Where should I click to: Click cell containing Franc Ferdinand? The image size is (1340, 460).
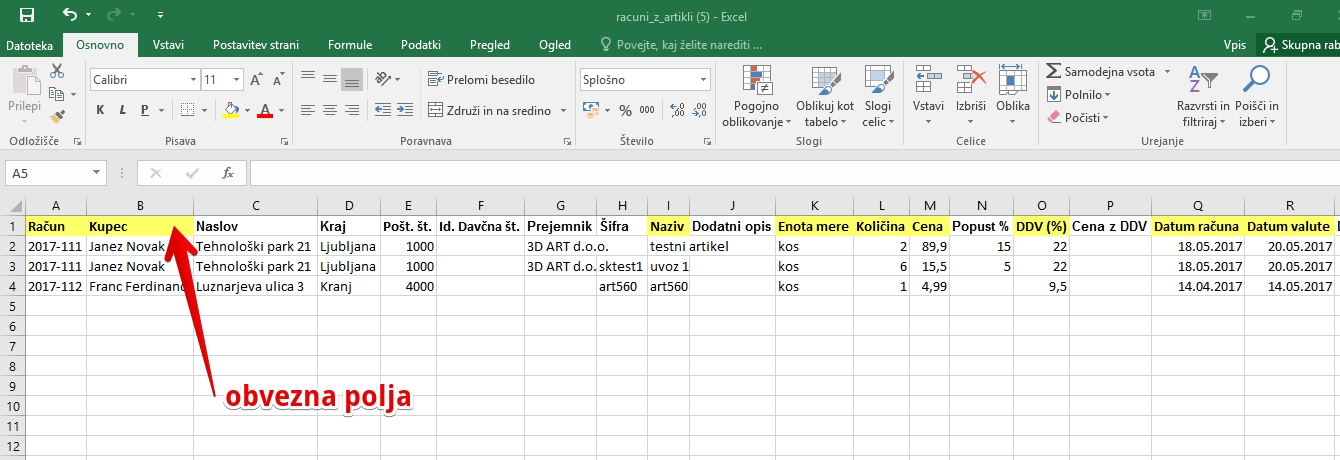tap(140, 286)
